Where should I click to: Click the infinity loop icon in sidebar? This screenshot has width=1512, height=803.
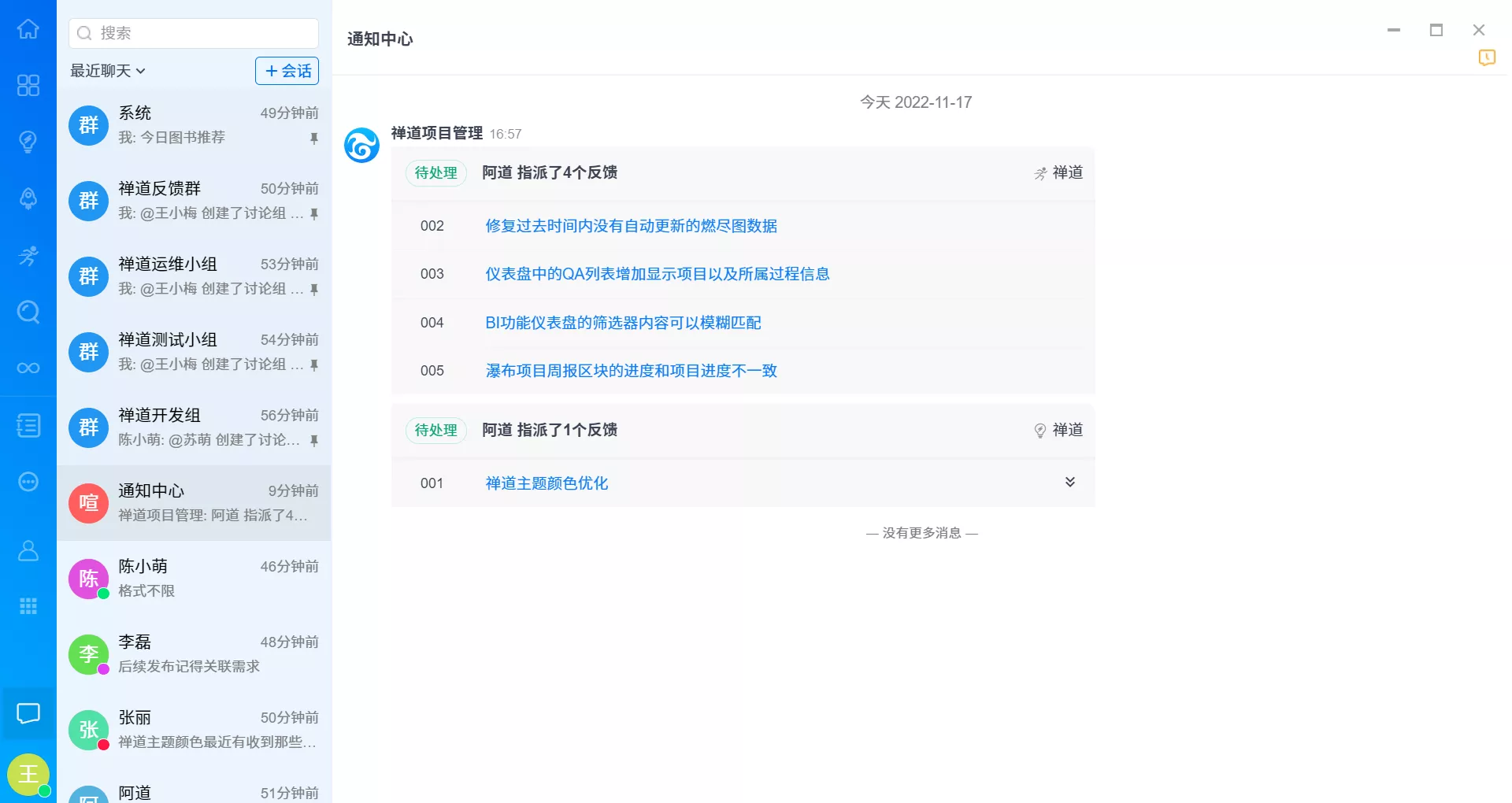(x=28, y=368)
